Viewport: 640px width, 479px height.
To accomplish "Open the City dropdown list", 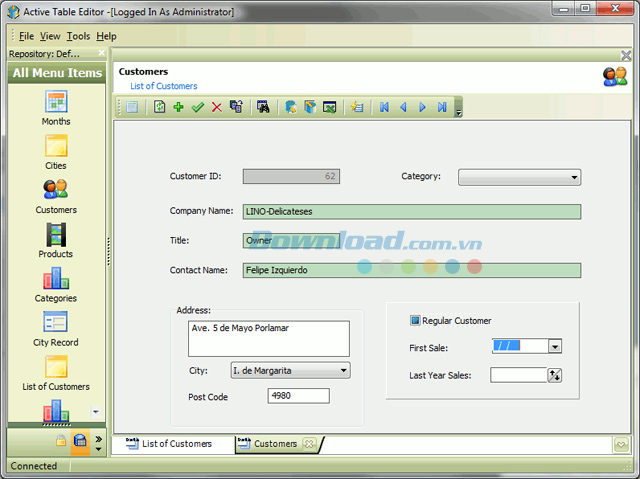I will click(343, 371).
